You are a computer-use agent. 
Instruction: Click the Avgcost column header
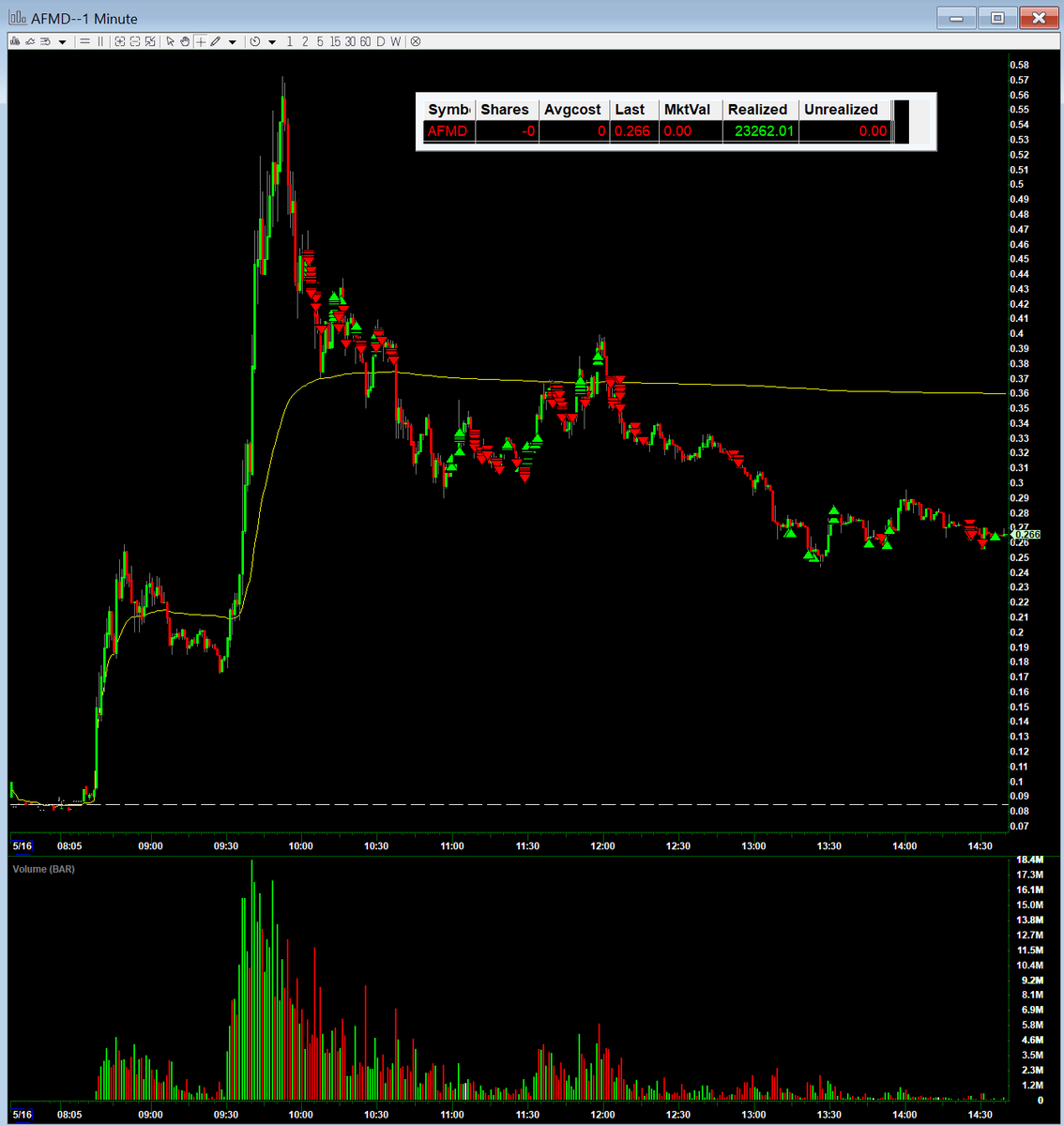click(x=573, y=110)
